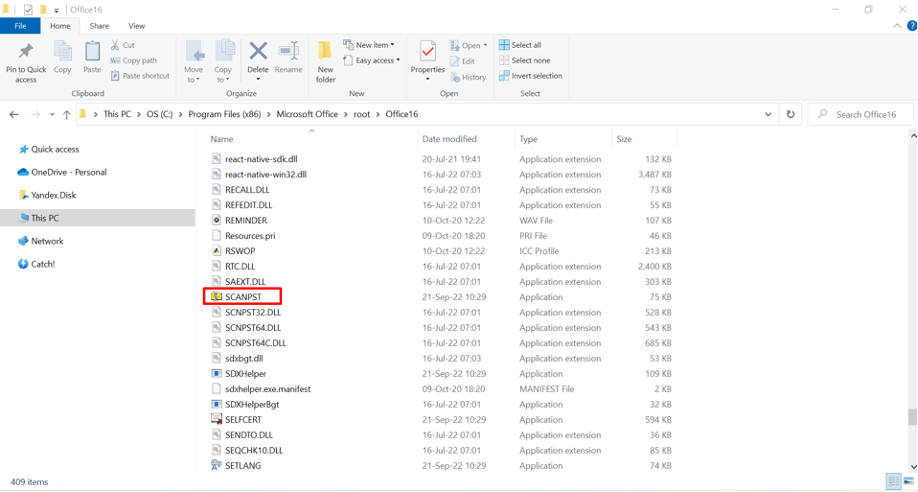Open the Quick Access Toolbar customize arrow
The width and height of the screenshot is (918, 492).
coord(56,10)
